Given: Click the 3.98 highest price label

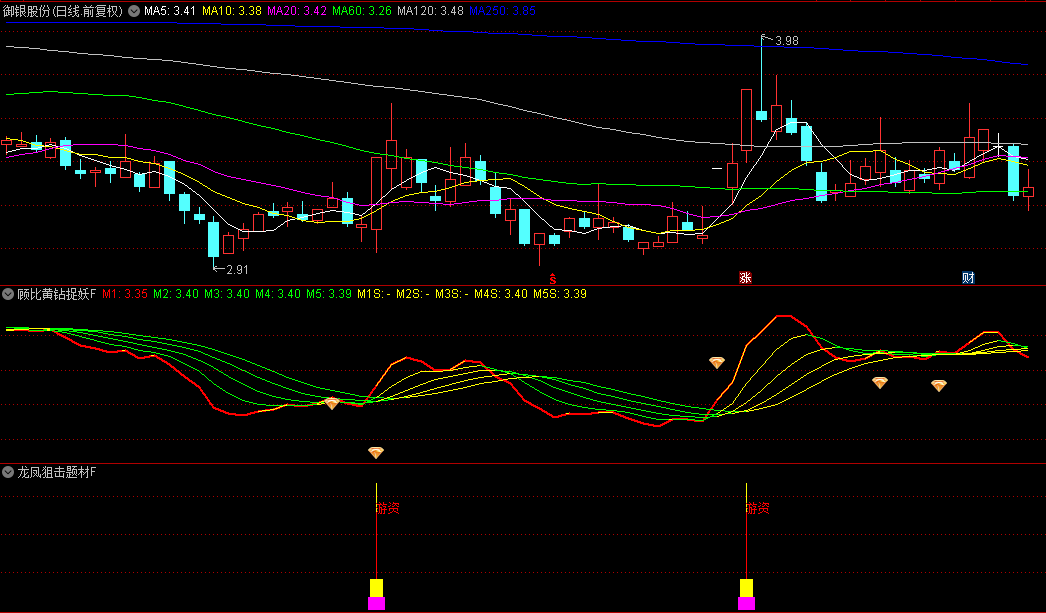Looking at the screenshot, I should (786, 41).
